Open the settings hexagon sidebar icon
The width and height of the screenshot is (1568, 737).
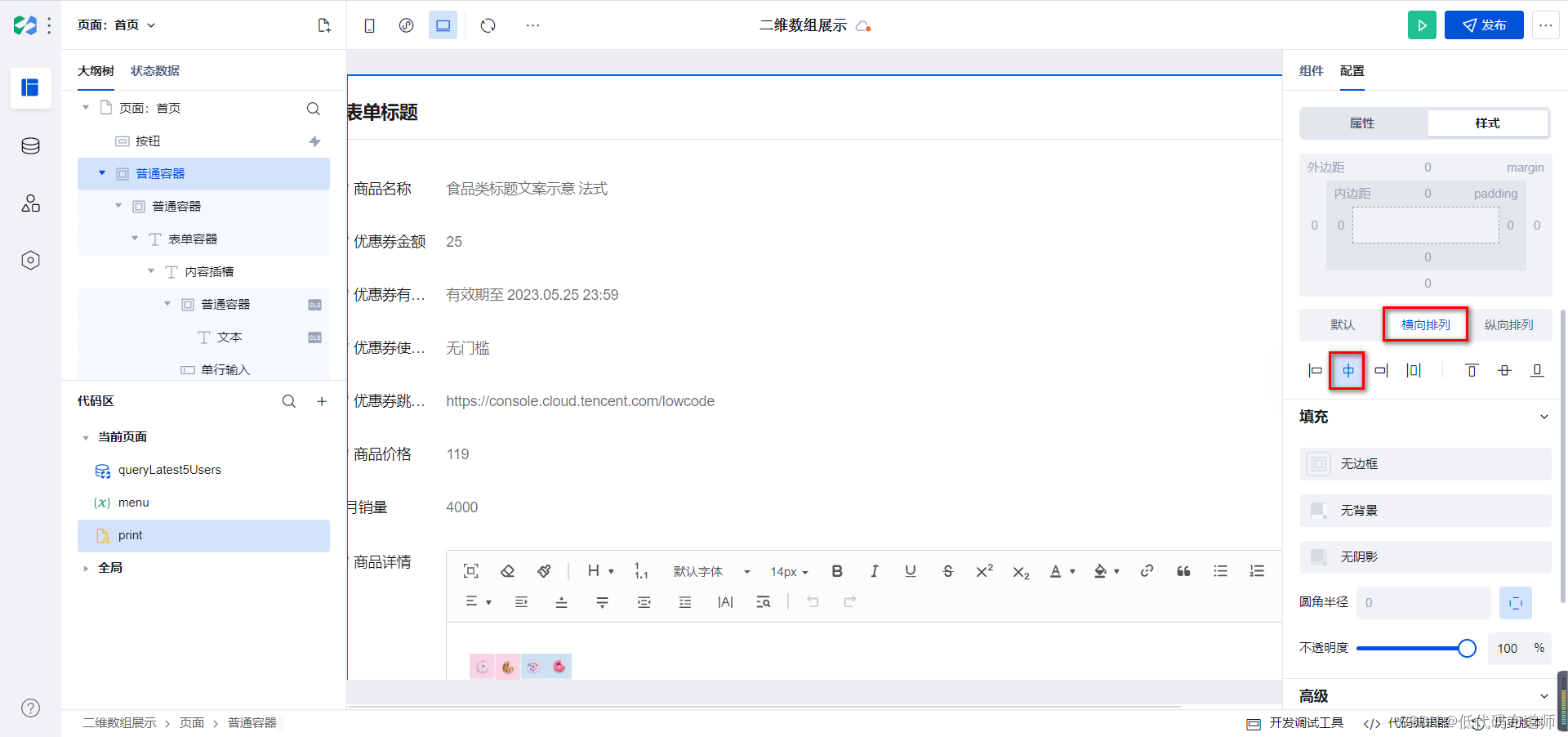(30, 261)
